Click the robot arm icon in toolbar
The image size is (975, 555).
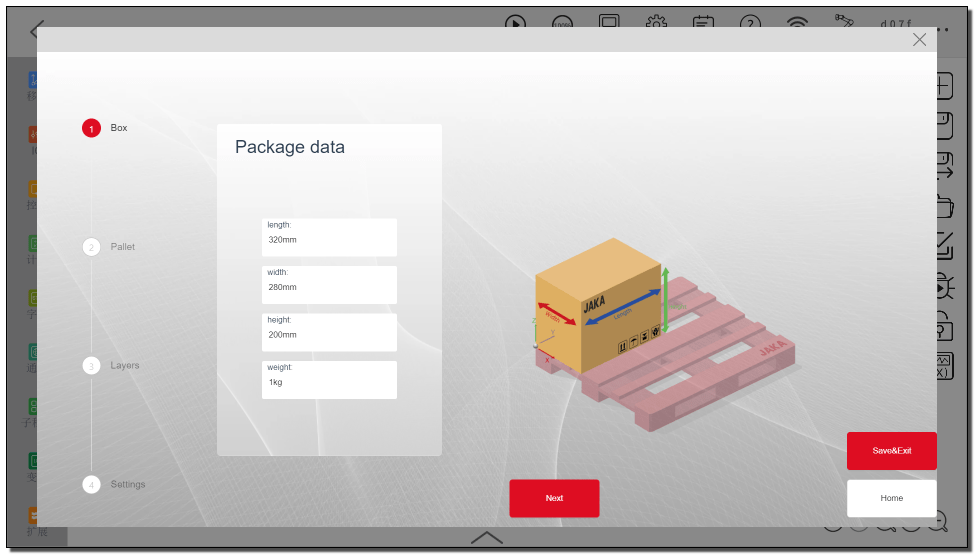pos(843,21)
